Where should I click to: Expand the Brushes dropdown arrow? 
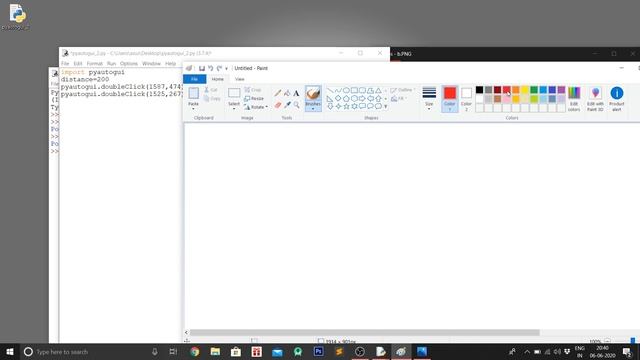point(313,109)
